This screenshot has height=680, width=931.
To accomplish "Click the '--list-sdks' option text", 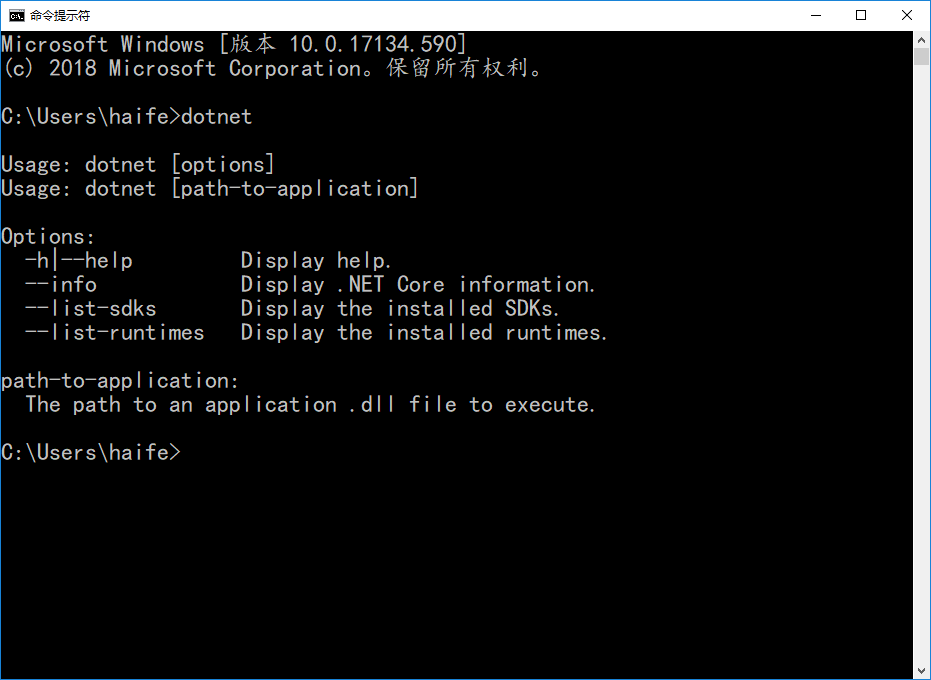I will [x=91, y=309].
